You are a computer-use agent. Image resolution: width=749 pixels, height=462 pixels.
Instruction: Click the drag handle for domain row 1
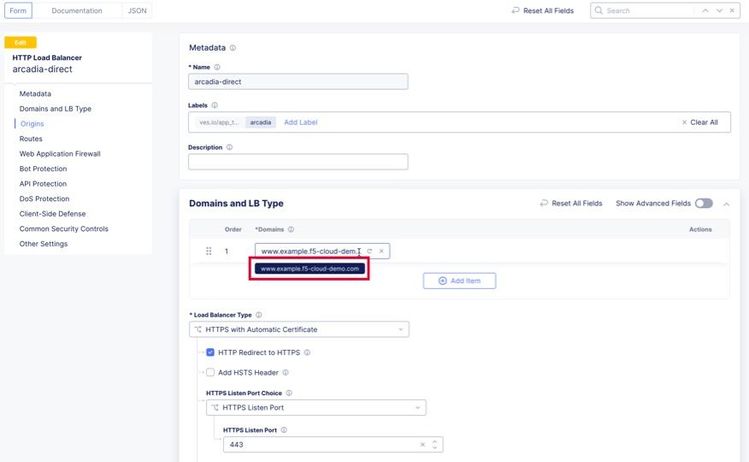click(209, 251)
